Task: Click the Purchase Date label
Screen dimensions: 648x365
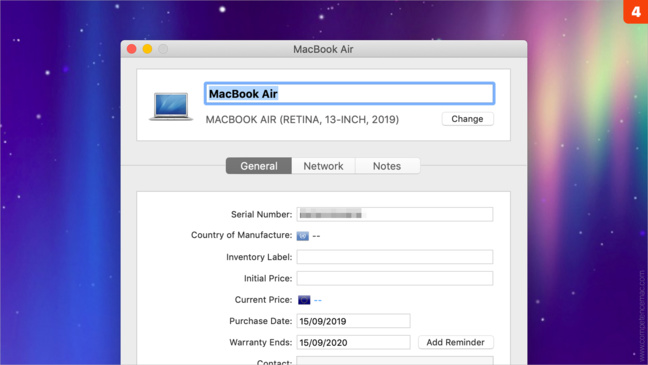Action: [260, 321]
